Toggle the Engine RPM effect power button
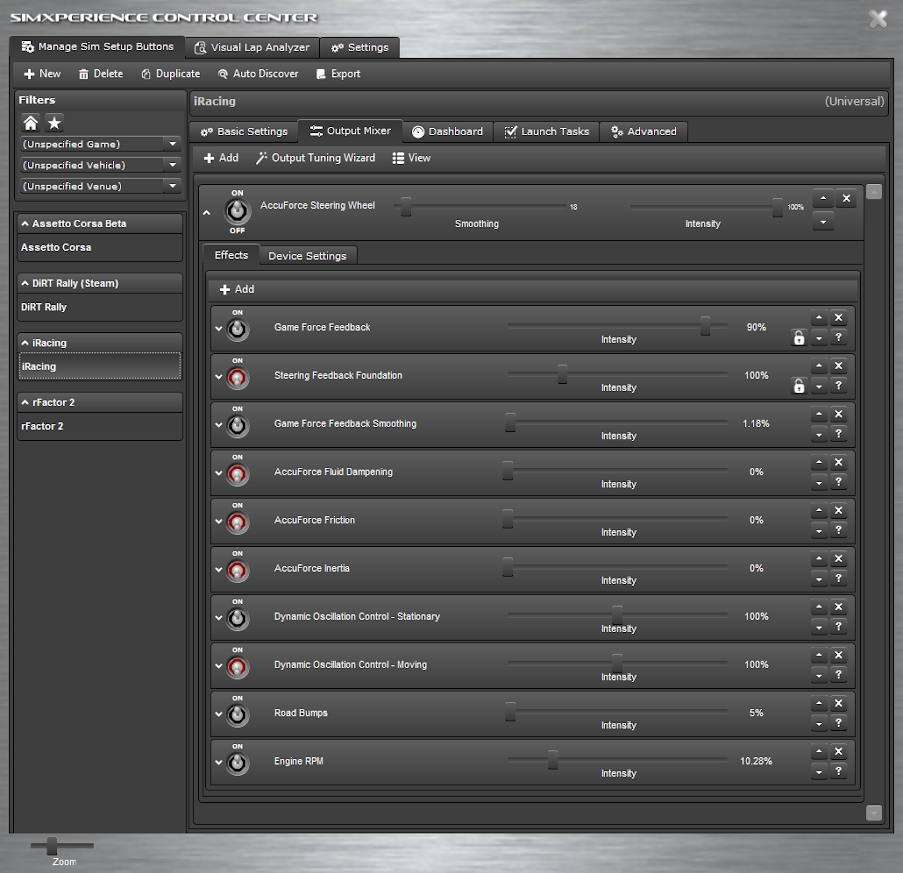This screenshot has height=873, width=903. [237, 761]
